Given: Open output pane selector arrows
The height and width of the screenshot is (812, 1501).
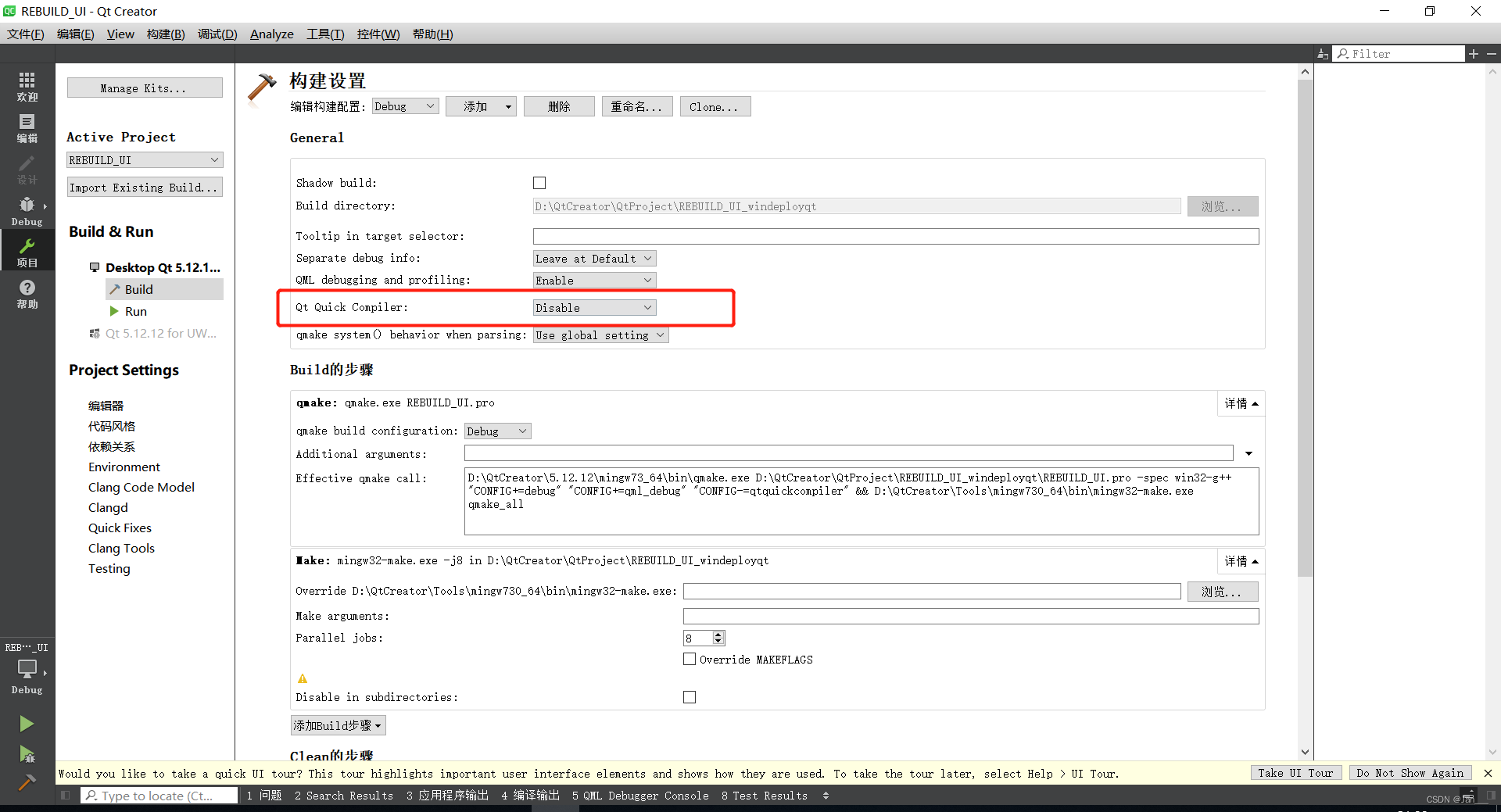Looking at the screenshot, I should click(x=826, y=796).
